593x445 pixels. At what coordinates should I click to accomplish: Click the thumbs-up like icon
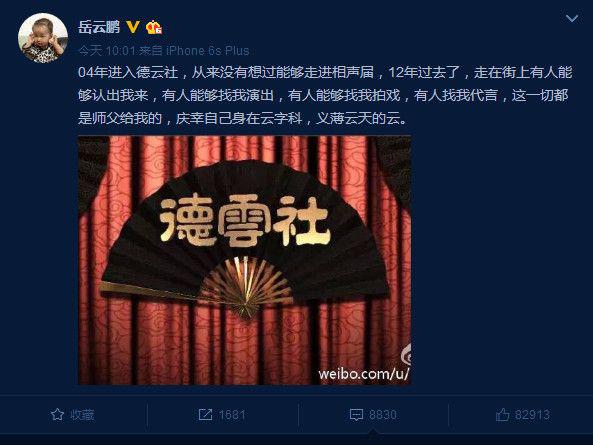coord(502,415)
